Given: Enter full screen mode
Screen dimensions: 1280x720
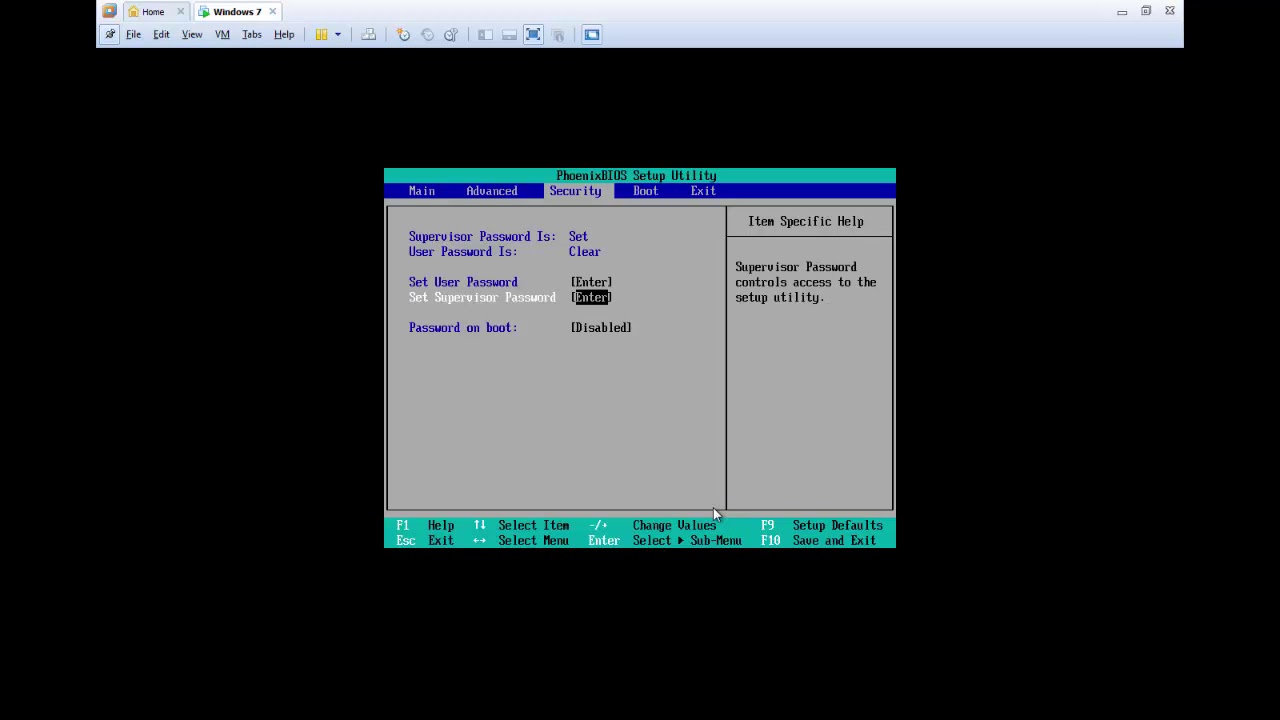Looking at the screenshot, I should click(x=533, y=35).
